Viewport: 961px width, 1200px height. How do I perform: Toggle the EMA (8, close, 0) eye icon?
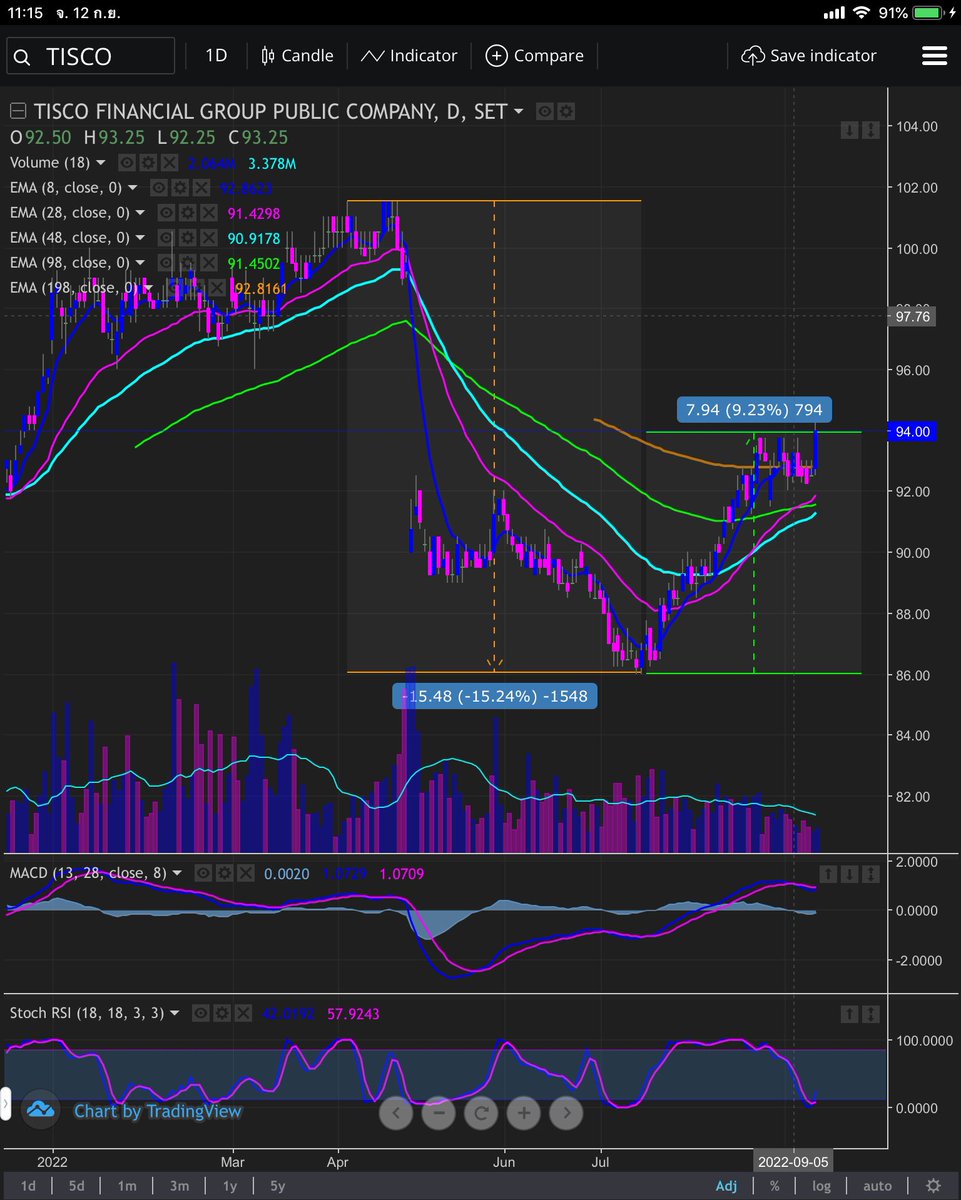coord(158,187)
